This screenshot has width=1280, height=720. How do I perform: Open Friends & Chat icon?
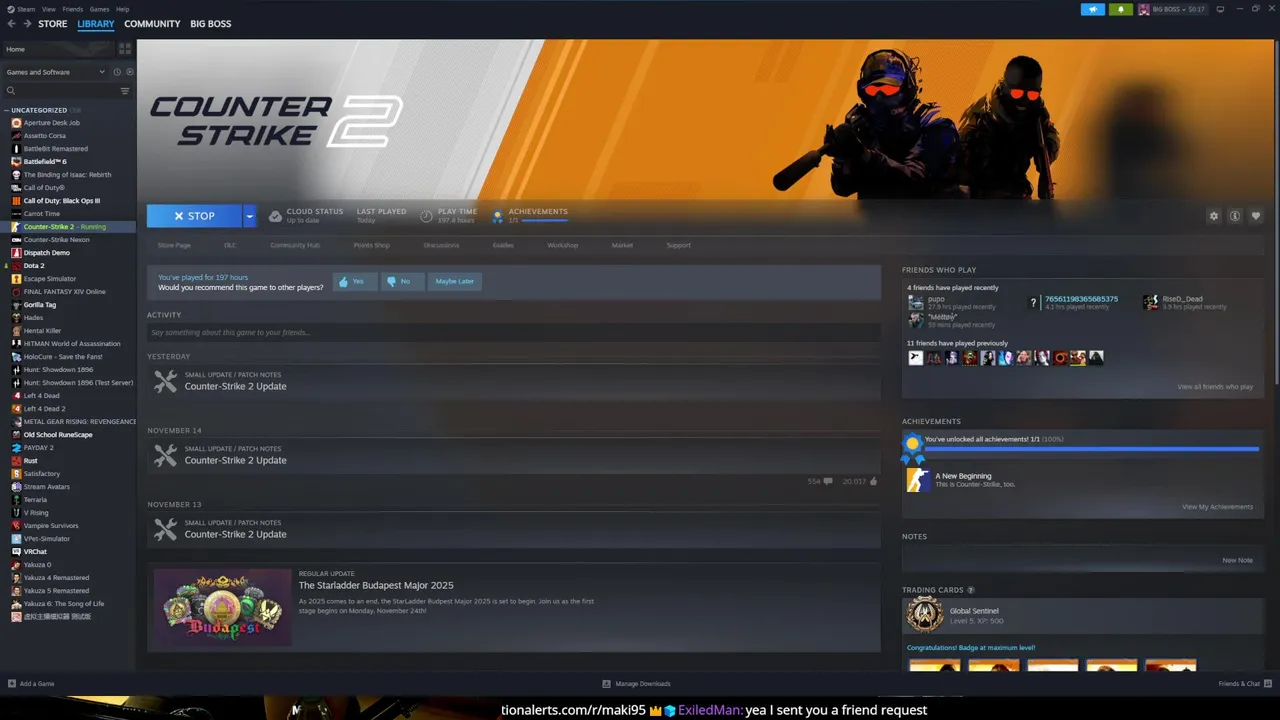1268,684
